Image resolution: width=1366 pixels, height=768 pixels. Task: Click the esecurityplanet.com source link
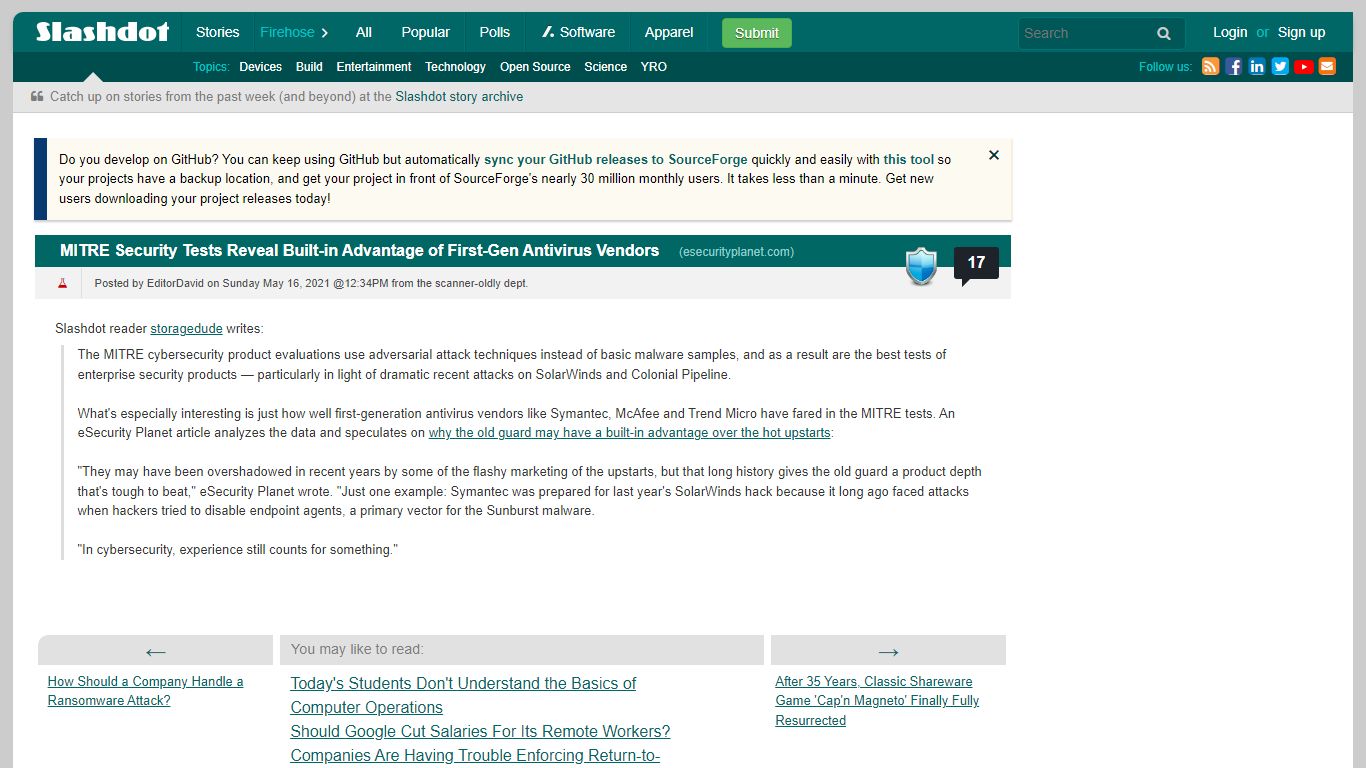[736, 252]
